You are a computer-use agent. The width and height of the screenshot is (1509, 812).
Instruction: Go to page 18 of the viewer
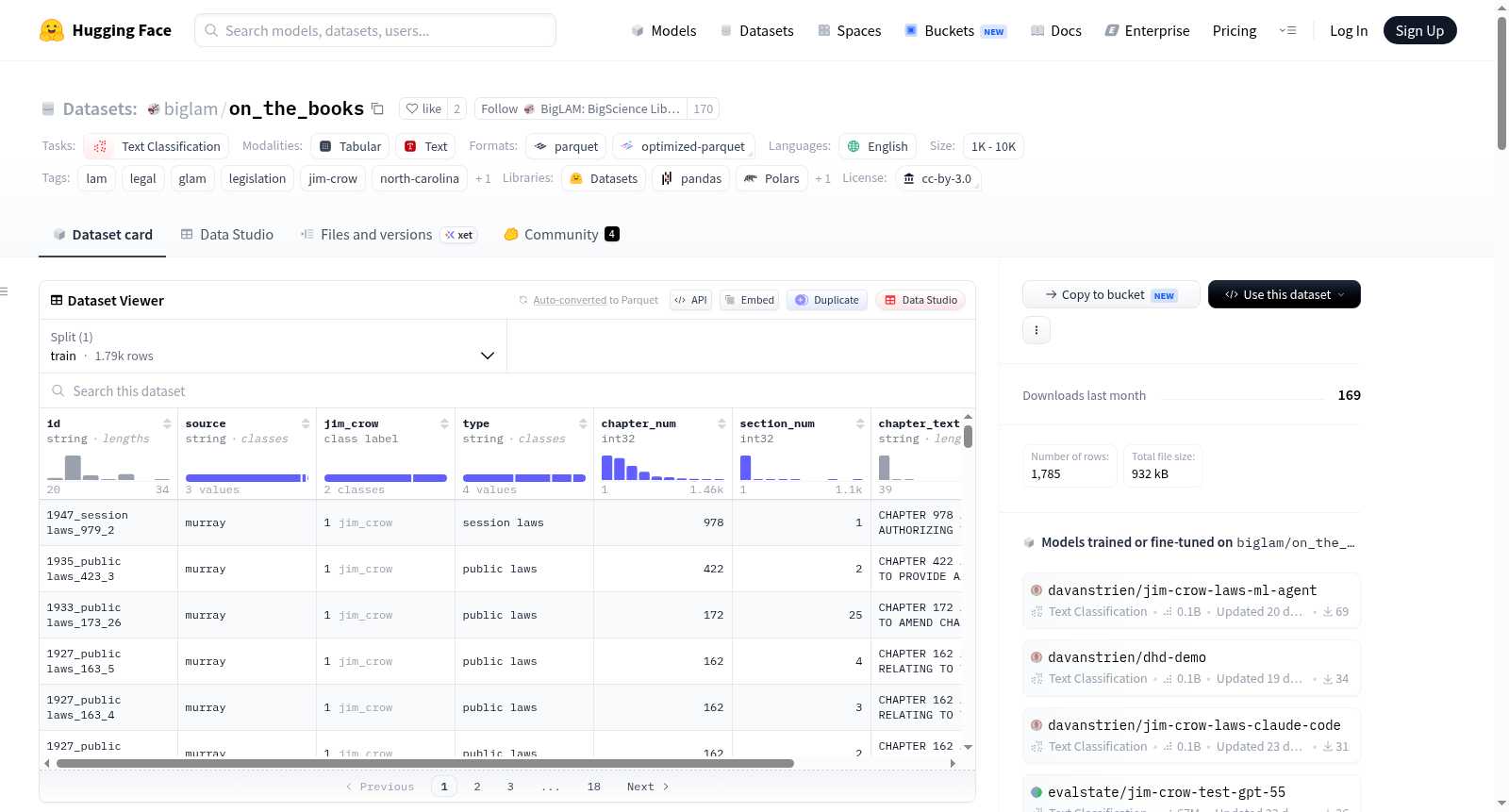pos(594,787)
